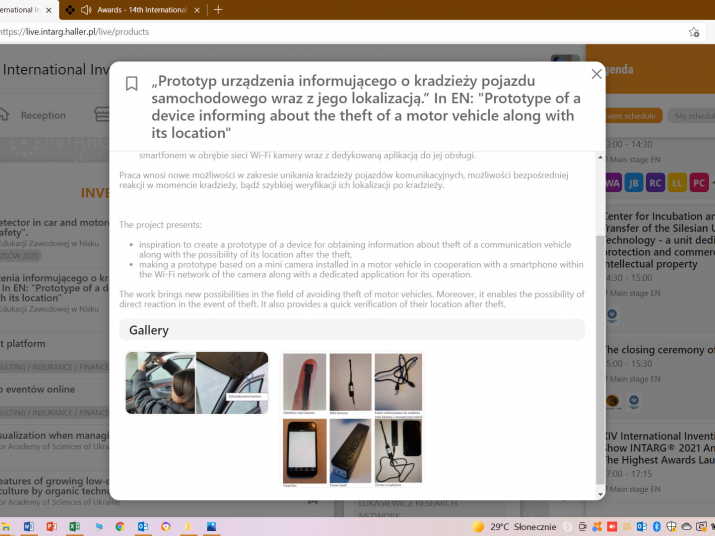The image size is (715, 536).
Task: Open the second gallery image with device photos
Action: [x=352, y=418]
